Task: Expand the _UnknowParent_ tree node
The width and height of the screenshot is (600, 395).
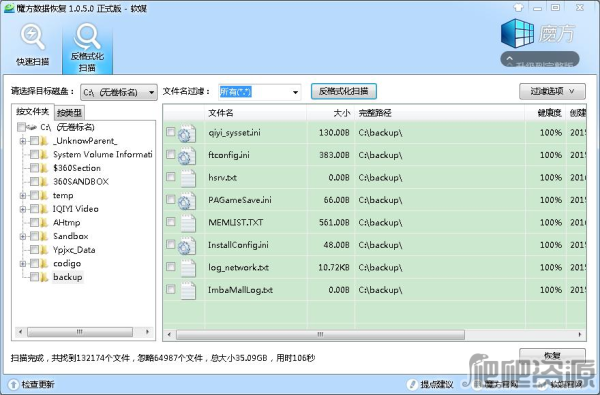Action: [x=23, y=141]
